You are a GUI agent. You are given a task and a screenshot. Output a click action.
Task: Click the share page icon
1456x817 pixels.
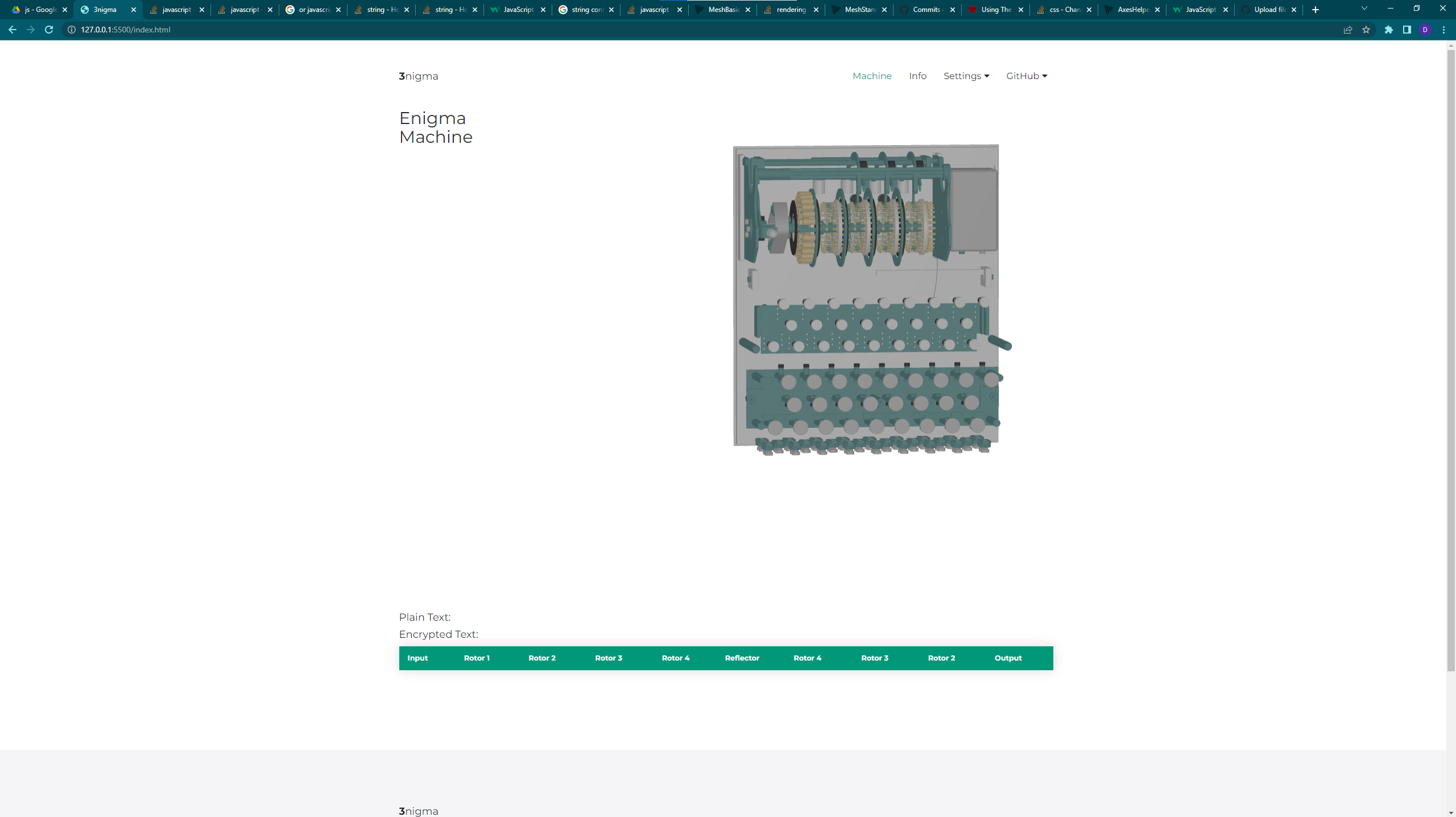pos(1348,30)
